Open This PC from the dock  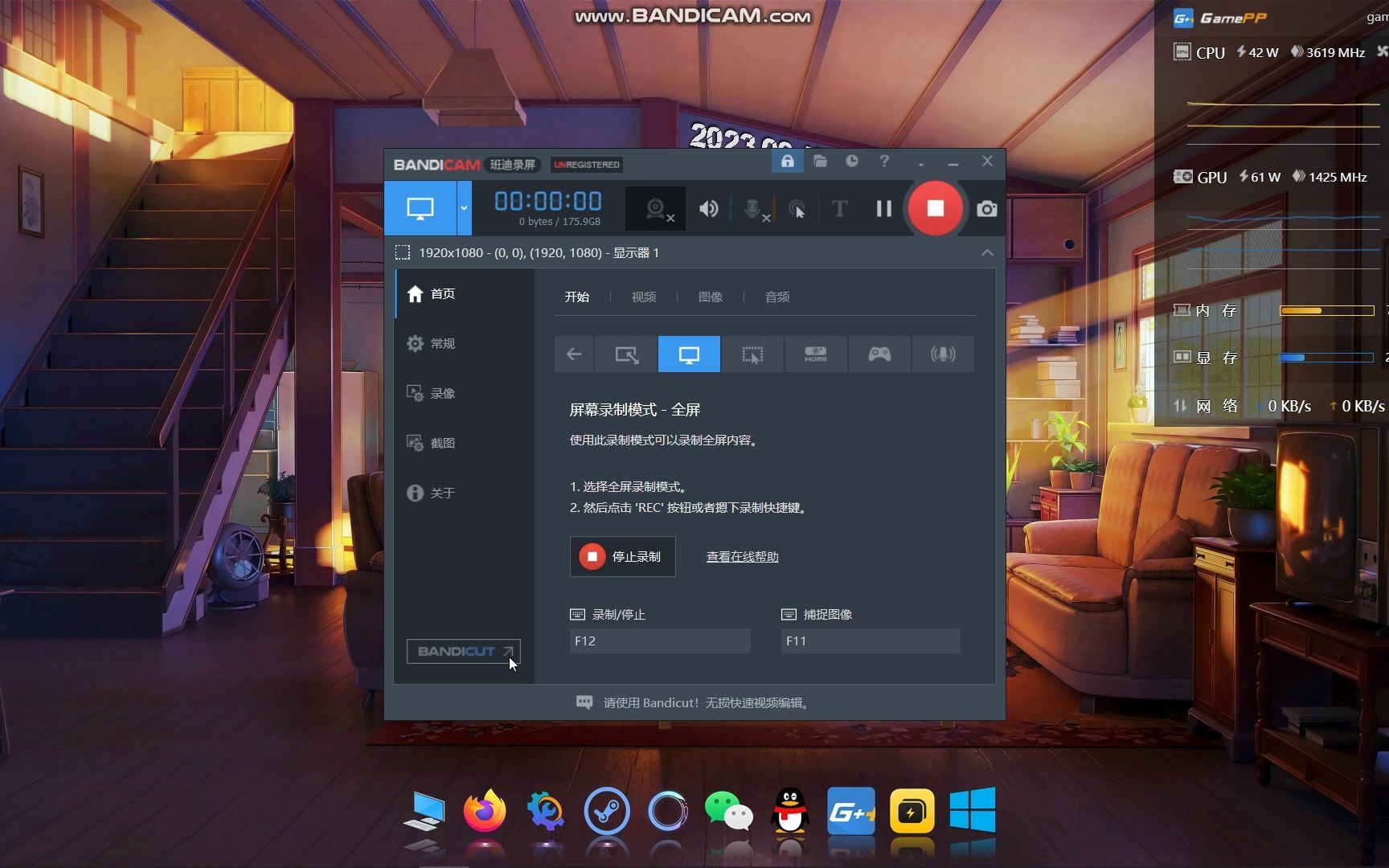425,812
